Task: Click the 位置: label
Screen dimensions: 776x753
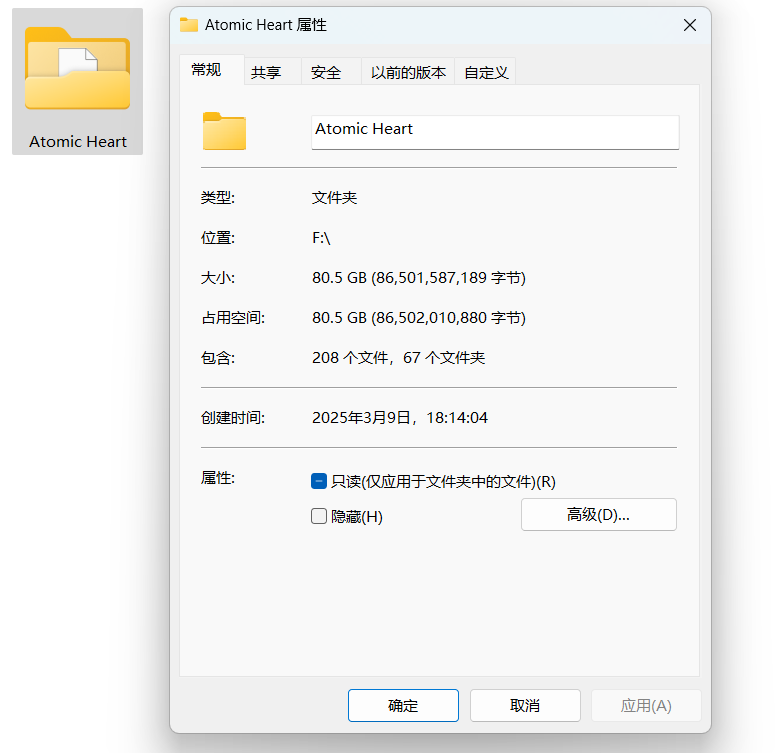Action: (218, 238)
